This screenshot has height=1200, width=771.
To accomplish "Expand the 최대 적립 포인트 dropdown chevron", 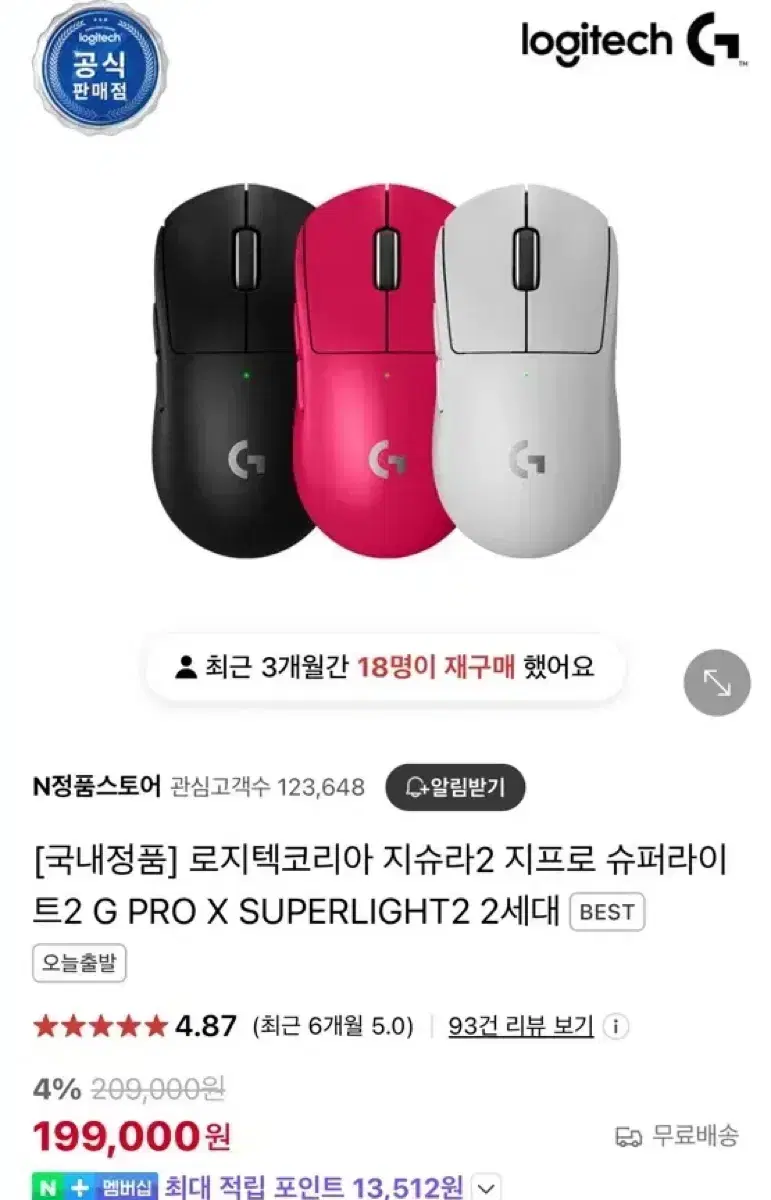I will [484, 1187].
